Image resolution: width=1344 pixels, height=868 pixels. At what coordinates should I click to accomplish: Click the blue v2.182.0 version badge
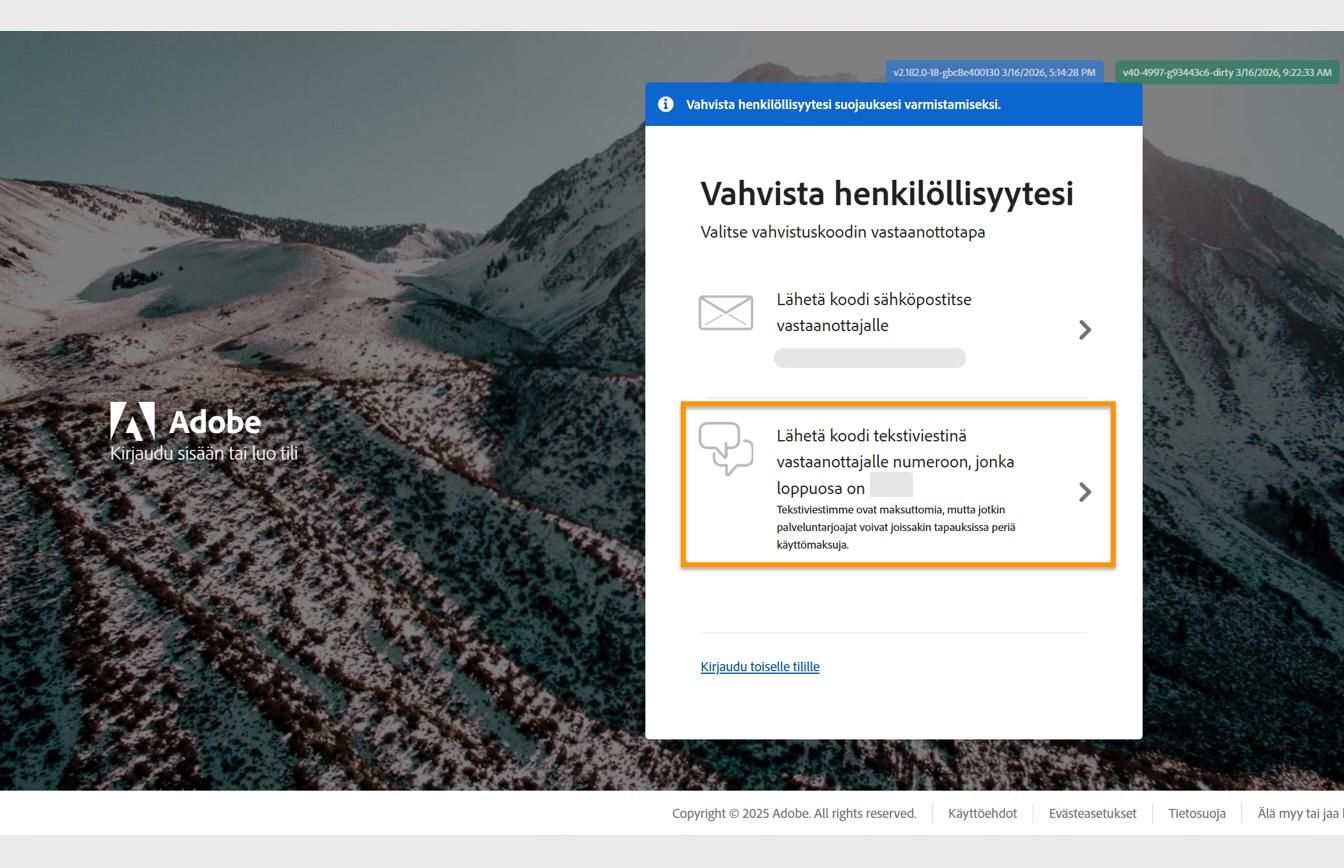[994, 72]
